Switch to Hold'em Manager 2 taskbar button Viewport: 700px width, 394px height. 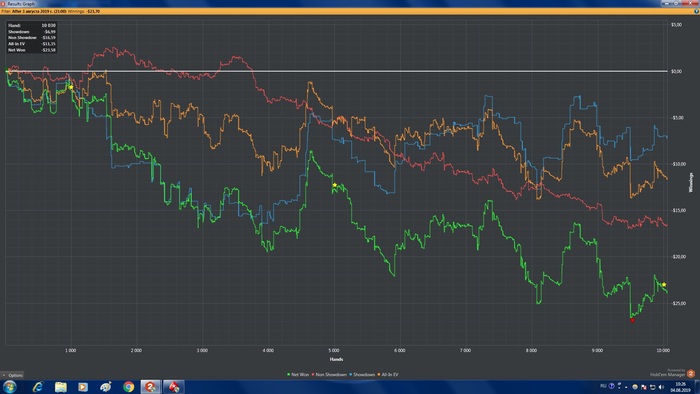(x=151, y=387)
